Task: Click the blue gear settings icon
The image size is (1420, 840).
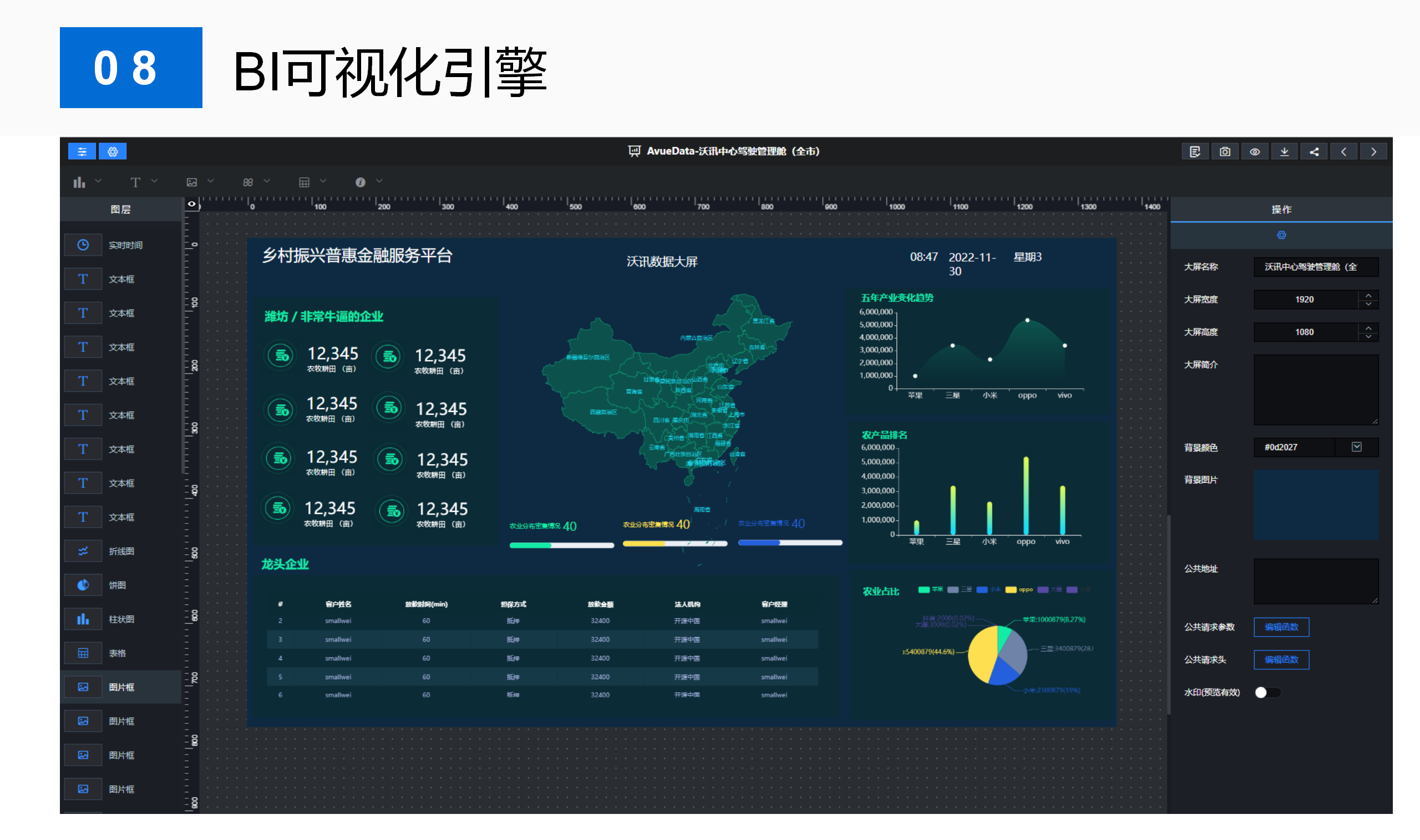Action: point(113,152)
